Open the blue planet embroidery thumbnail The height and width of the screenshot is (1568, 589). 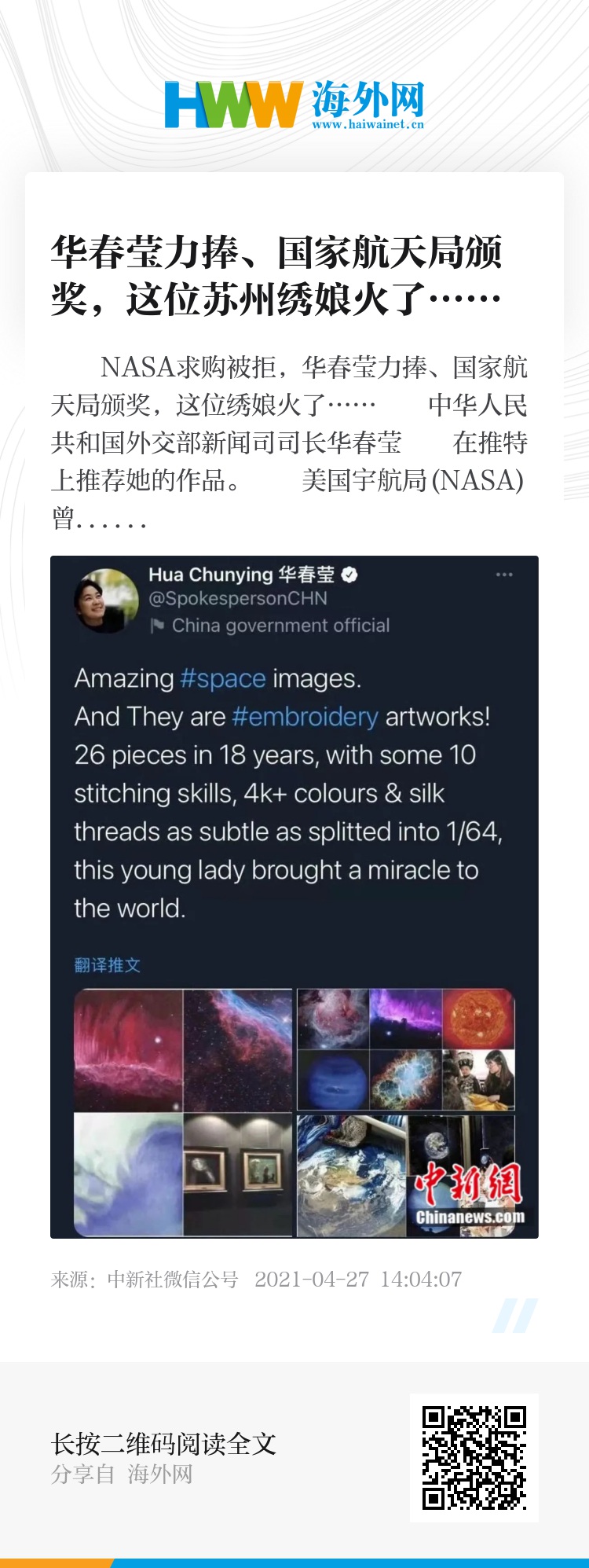pos(333,1080)
